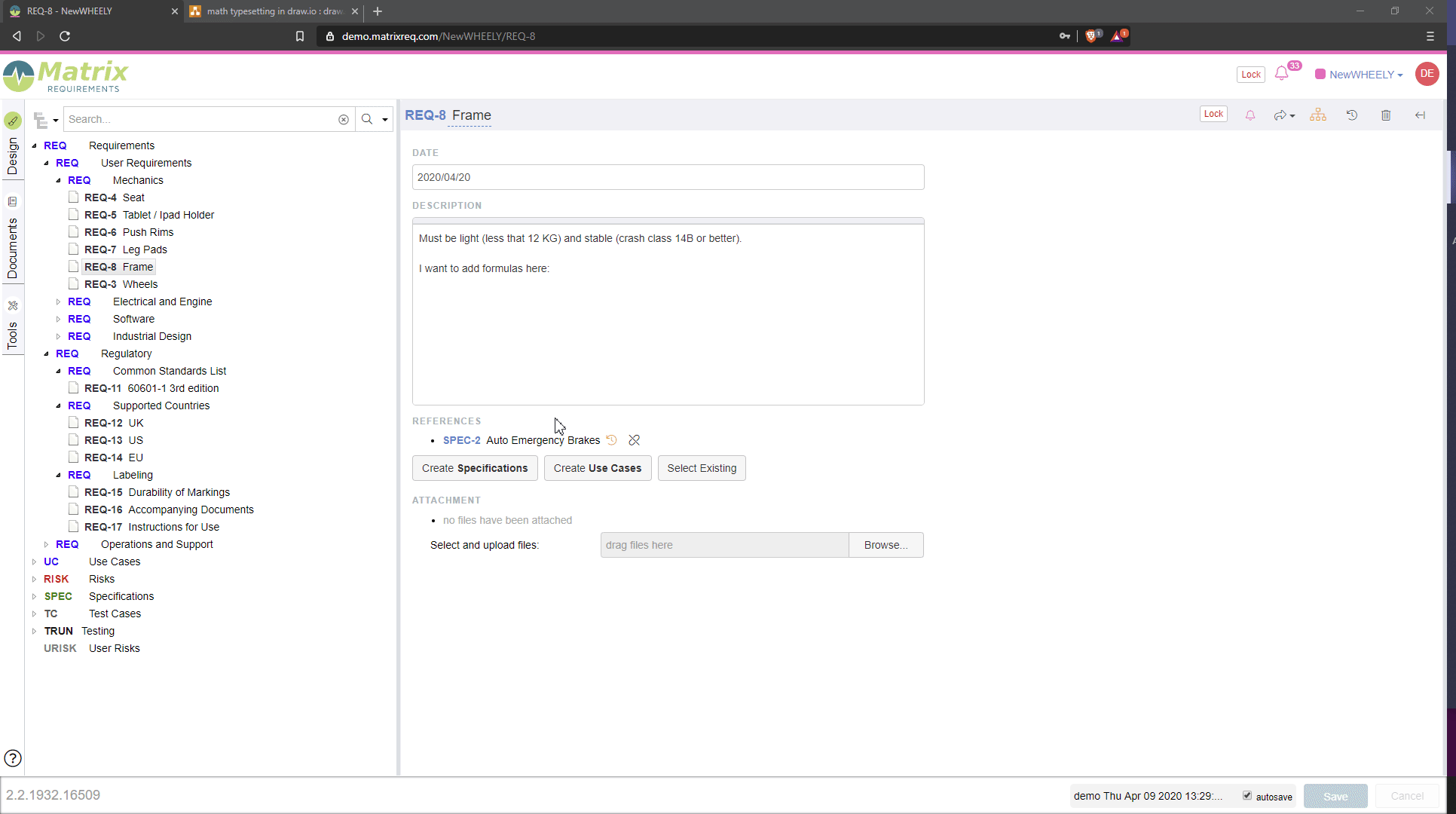
Task: Collapse the Mechanics folder
Action: tap(59, 181)
